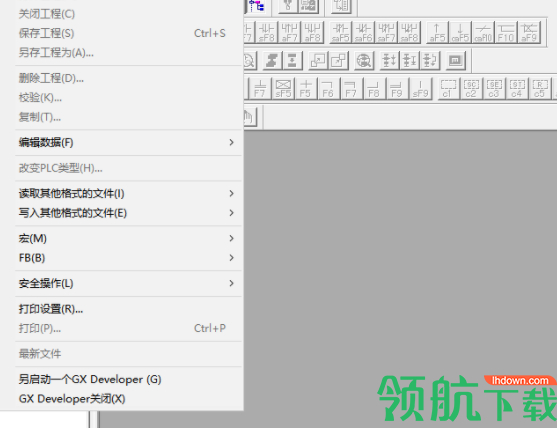Expand the FB(B) submenu
Viewport: 557px width, 428px height.
click(x=128, y=258)
